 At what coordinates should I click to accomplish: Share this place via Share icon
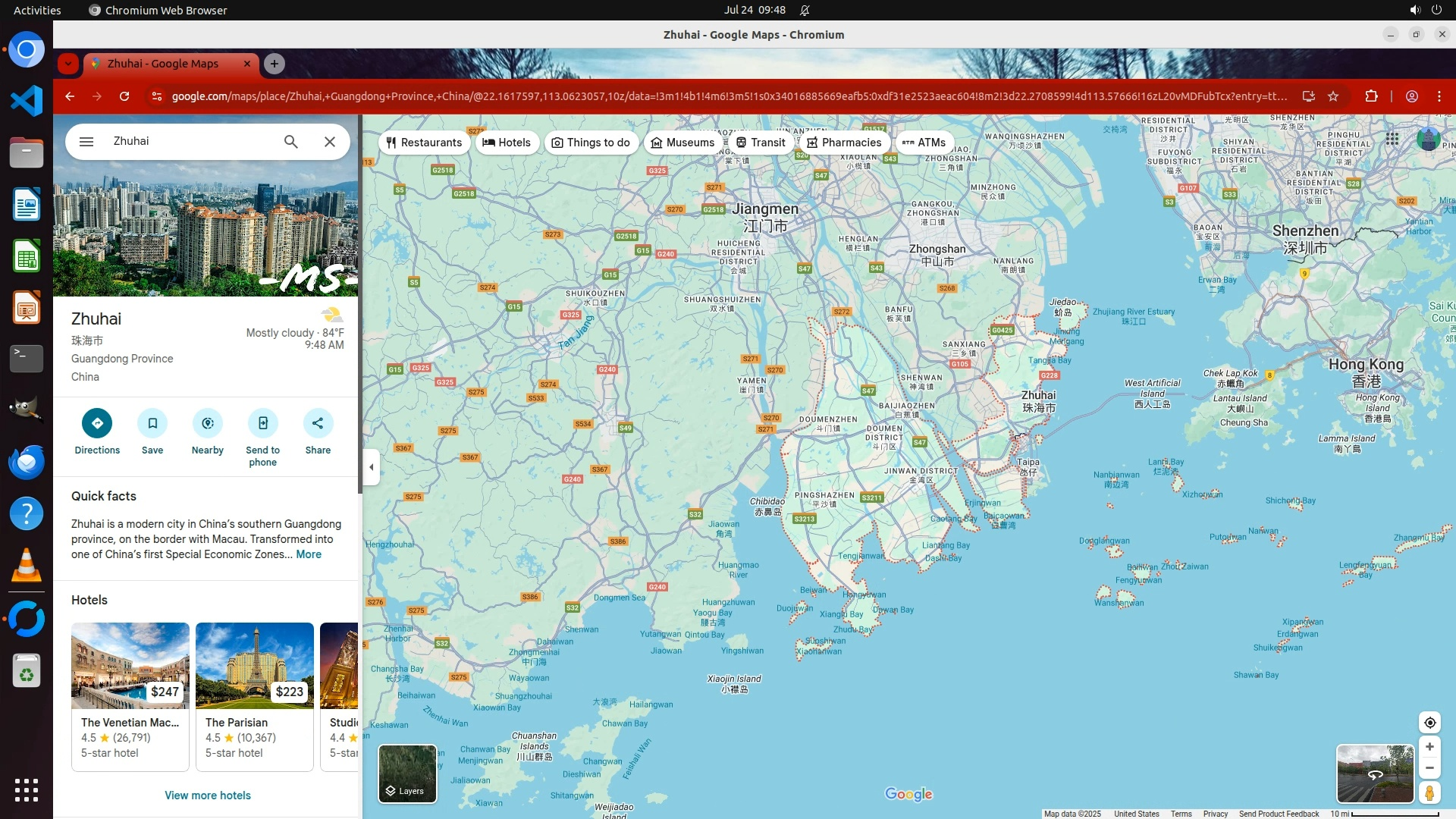point(318,423)
